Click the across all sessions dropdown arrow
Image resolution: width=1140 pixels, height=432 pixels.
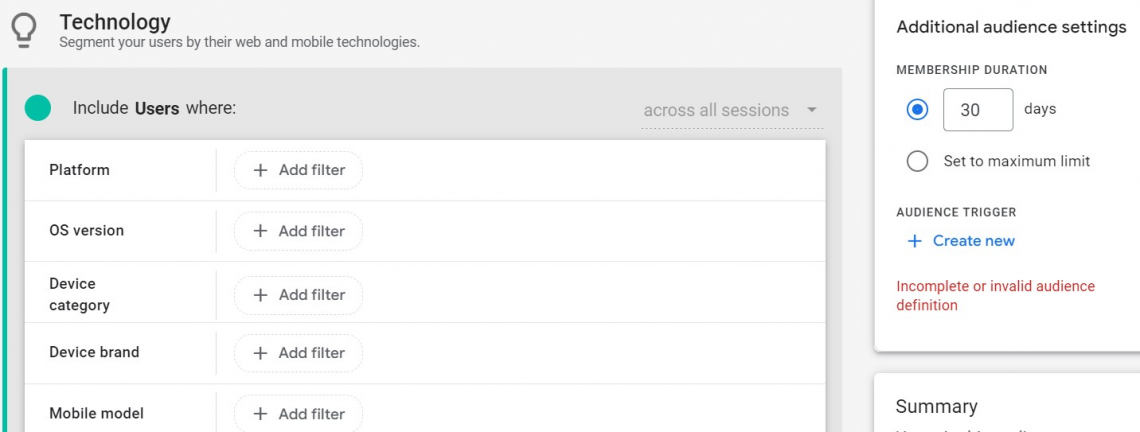tap(812, 111)
